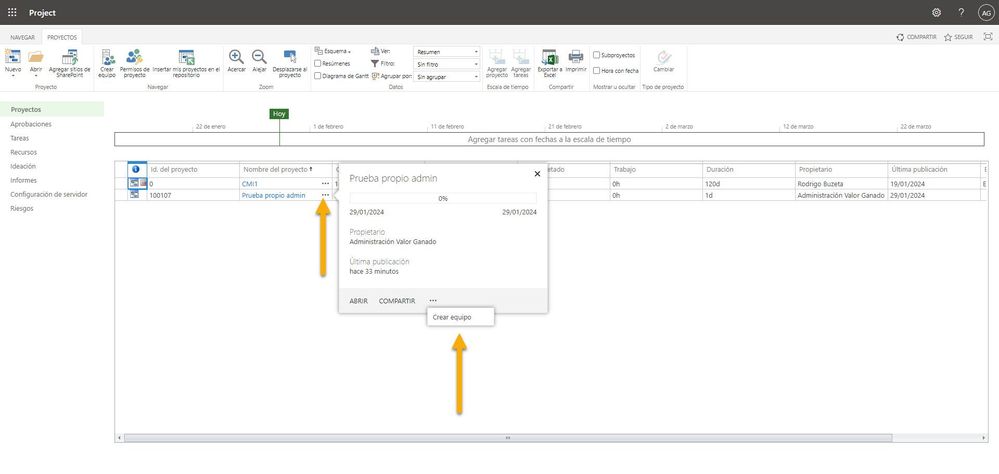Viewport: 999px width, 474px height.
Task: Click the COMPARTIR icon in top right
Action: [x=900, y=38]
